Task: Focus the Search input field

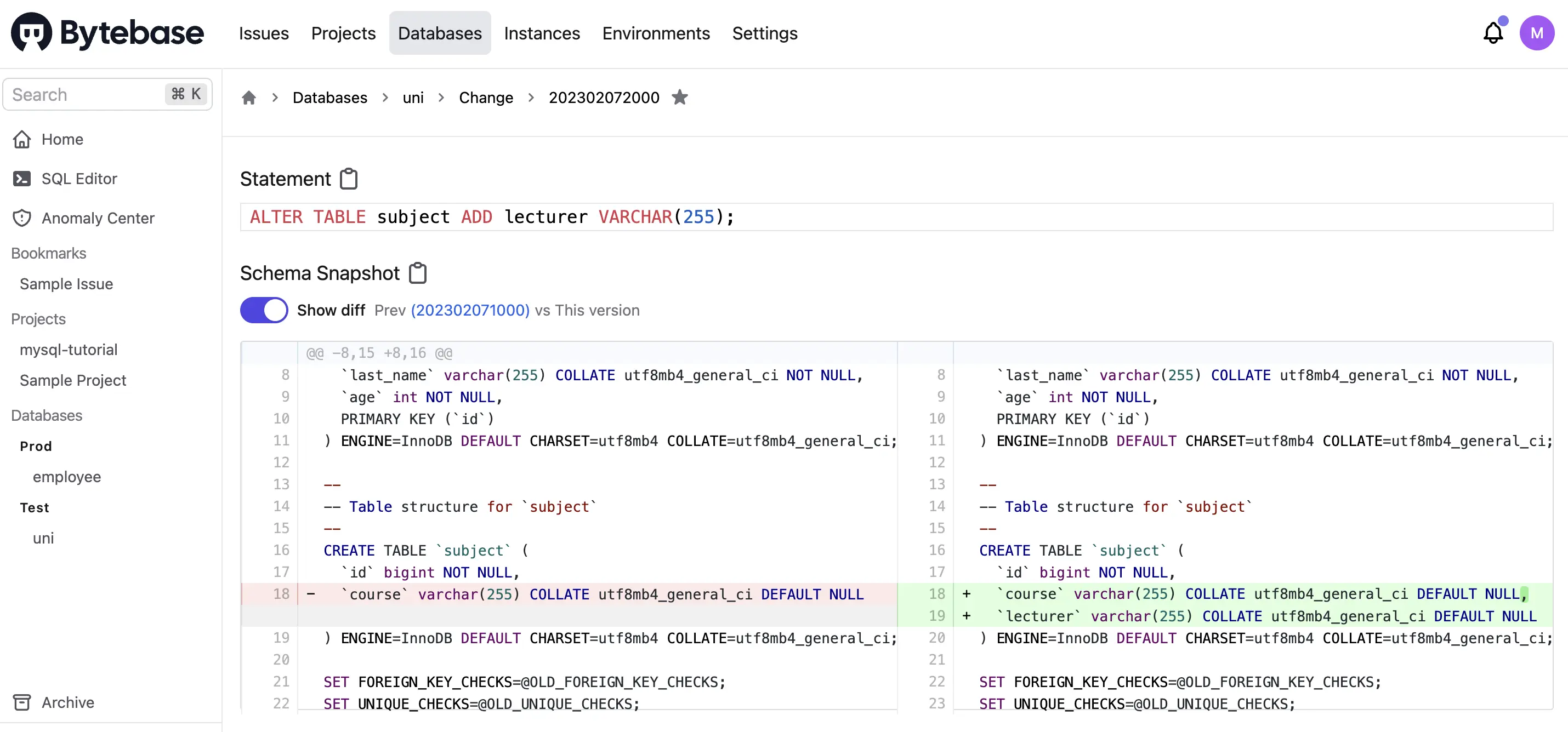Action: (x=108, y=94)
